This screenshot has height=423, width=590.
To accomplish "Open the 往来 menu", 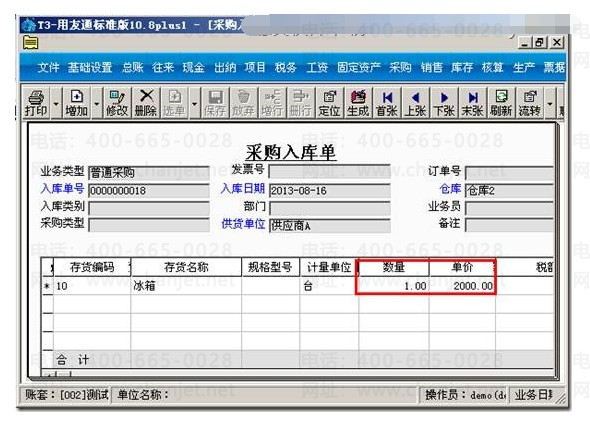I will click(x=163, y=67).
